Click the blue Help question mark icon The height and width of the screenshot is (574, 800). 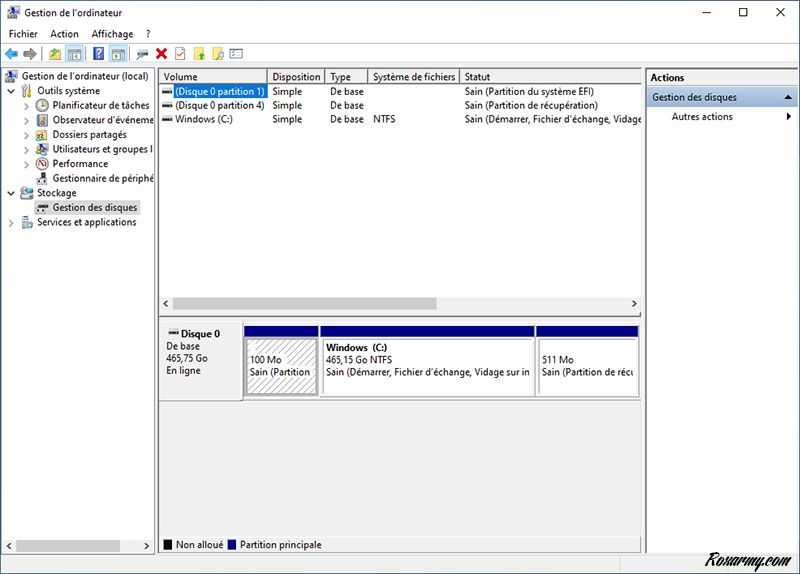(x=99, y=54)
